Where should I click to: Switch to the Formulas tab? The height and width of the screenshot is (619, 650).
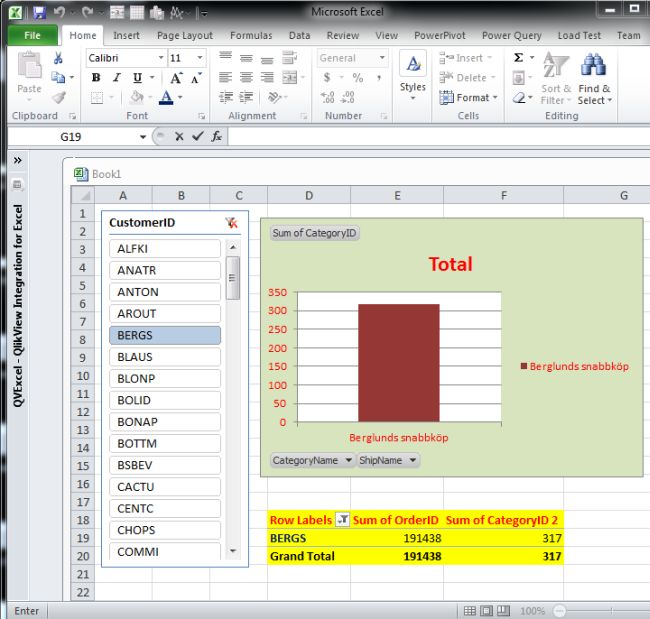(x=251, y=36)
